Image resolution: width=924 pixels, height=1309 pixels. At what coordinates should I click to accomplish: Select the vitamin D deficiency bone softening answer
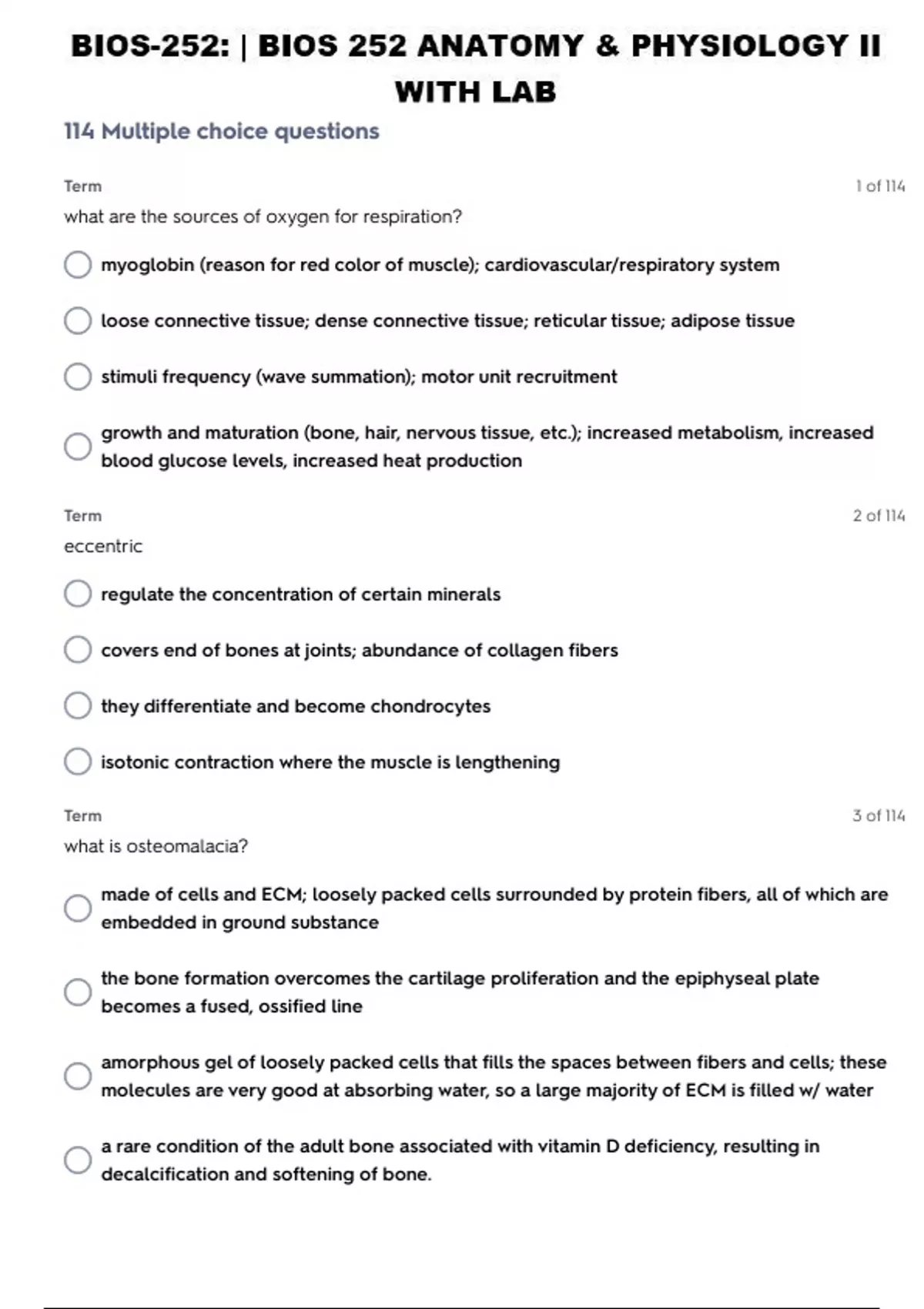(78, 1160)
